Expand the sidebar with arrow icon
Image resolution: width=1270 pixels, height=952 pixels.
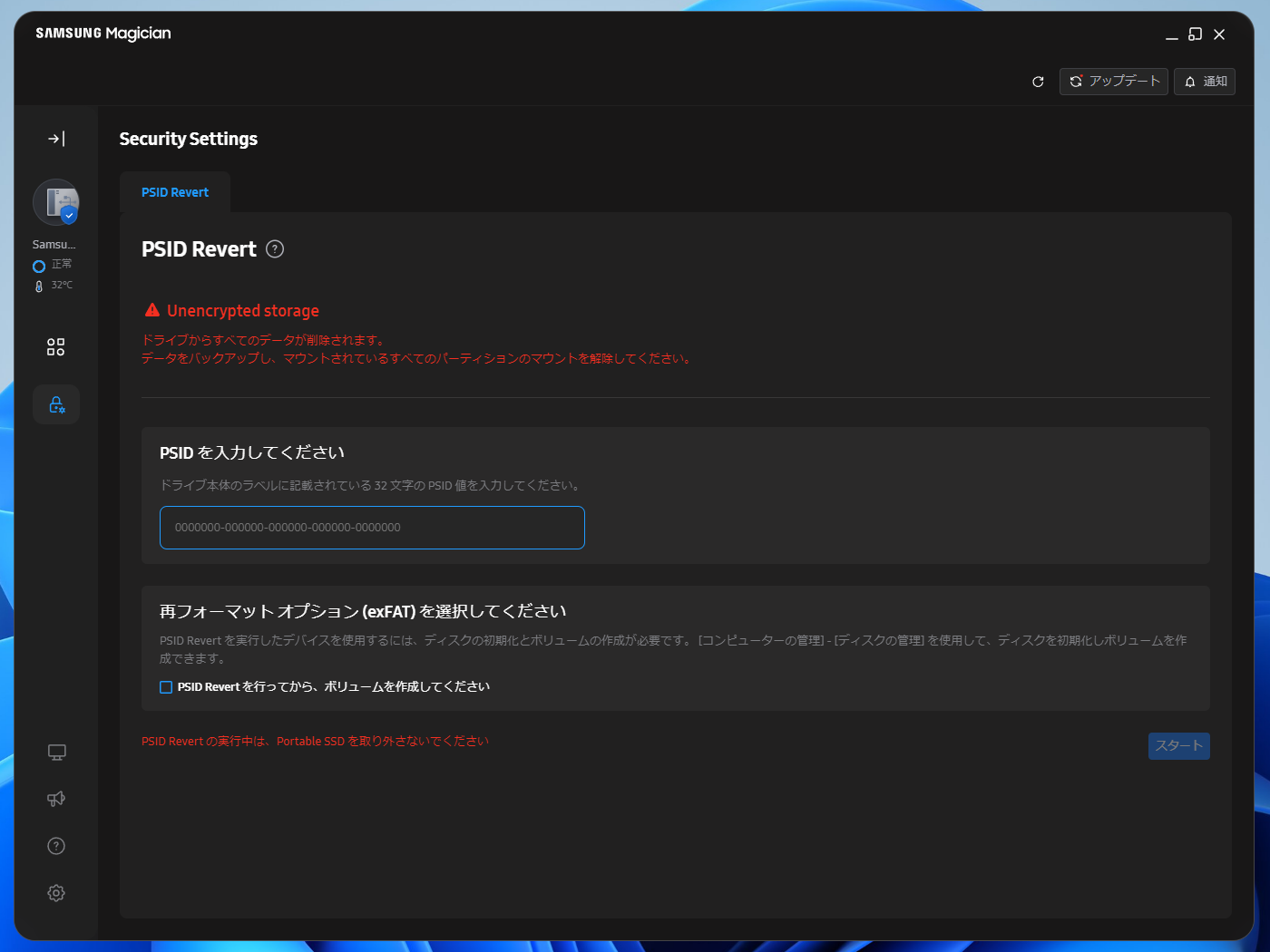coord(56,139)
